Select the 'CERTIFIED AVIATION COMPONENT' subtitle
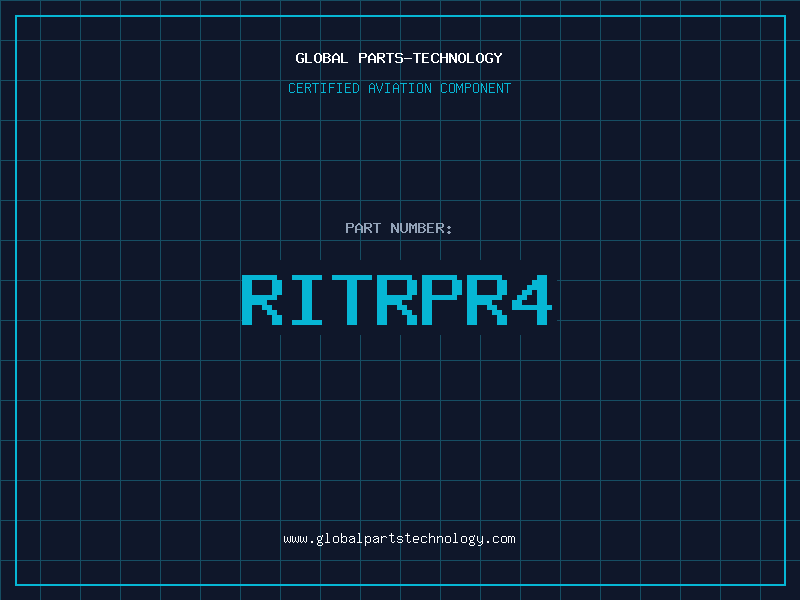Screen dimensions: 800x600 tap(399, 88)
